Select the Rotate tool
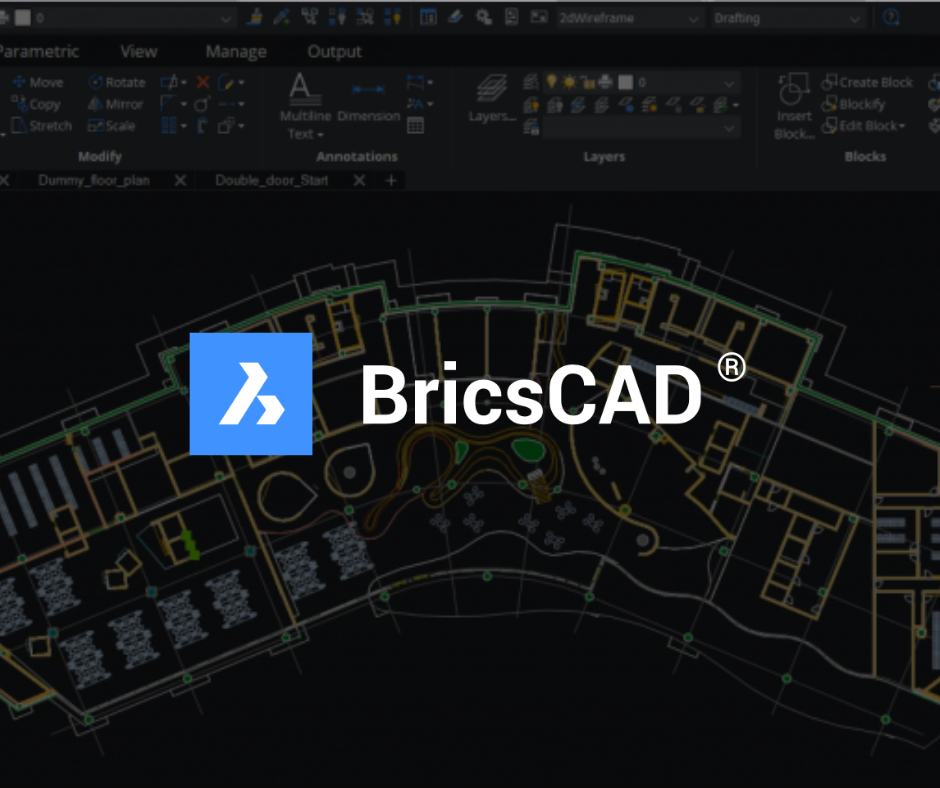 pyautogui.click(x=116, y=83)
